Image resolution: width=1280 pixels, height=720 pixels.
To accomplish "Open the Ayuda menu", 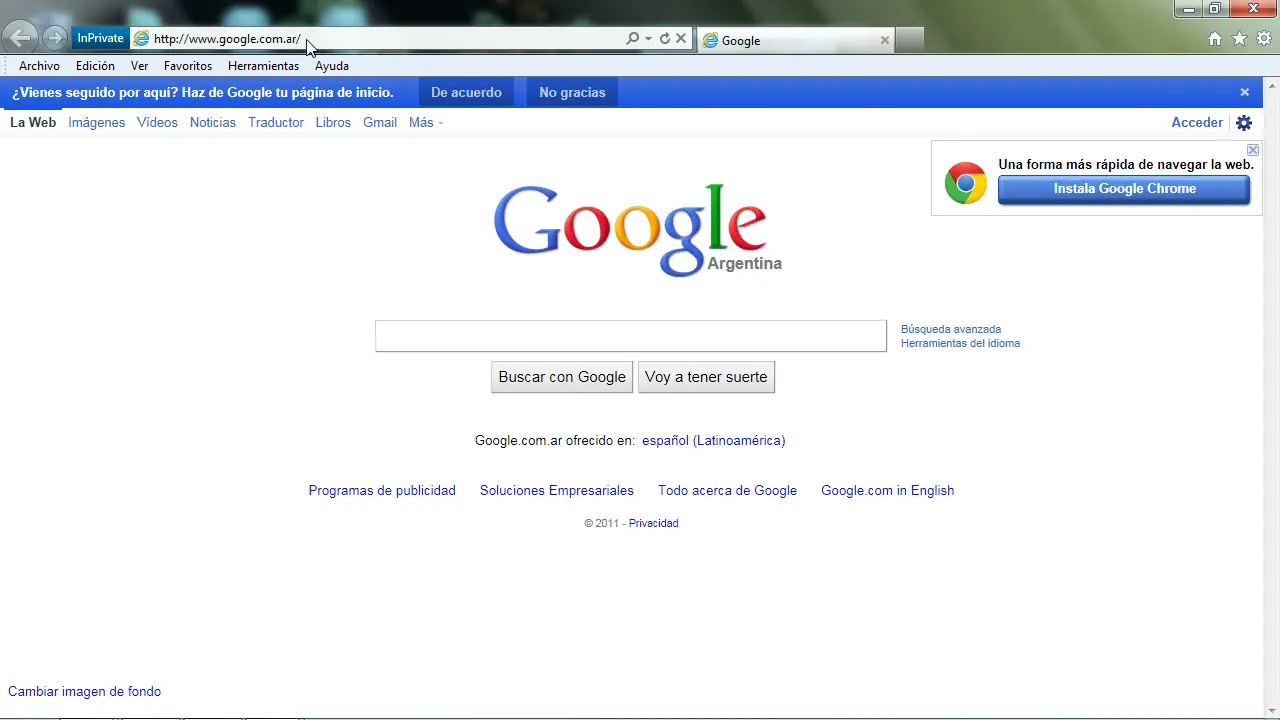I will (x=332, y=66).
